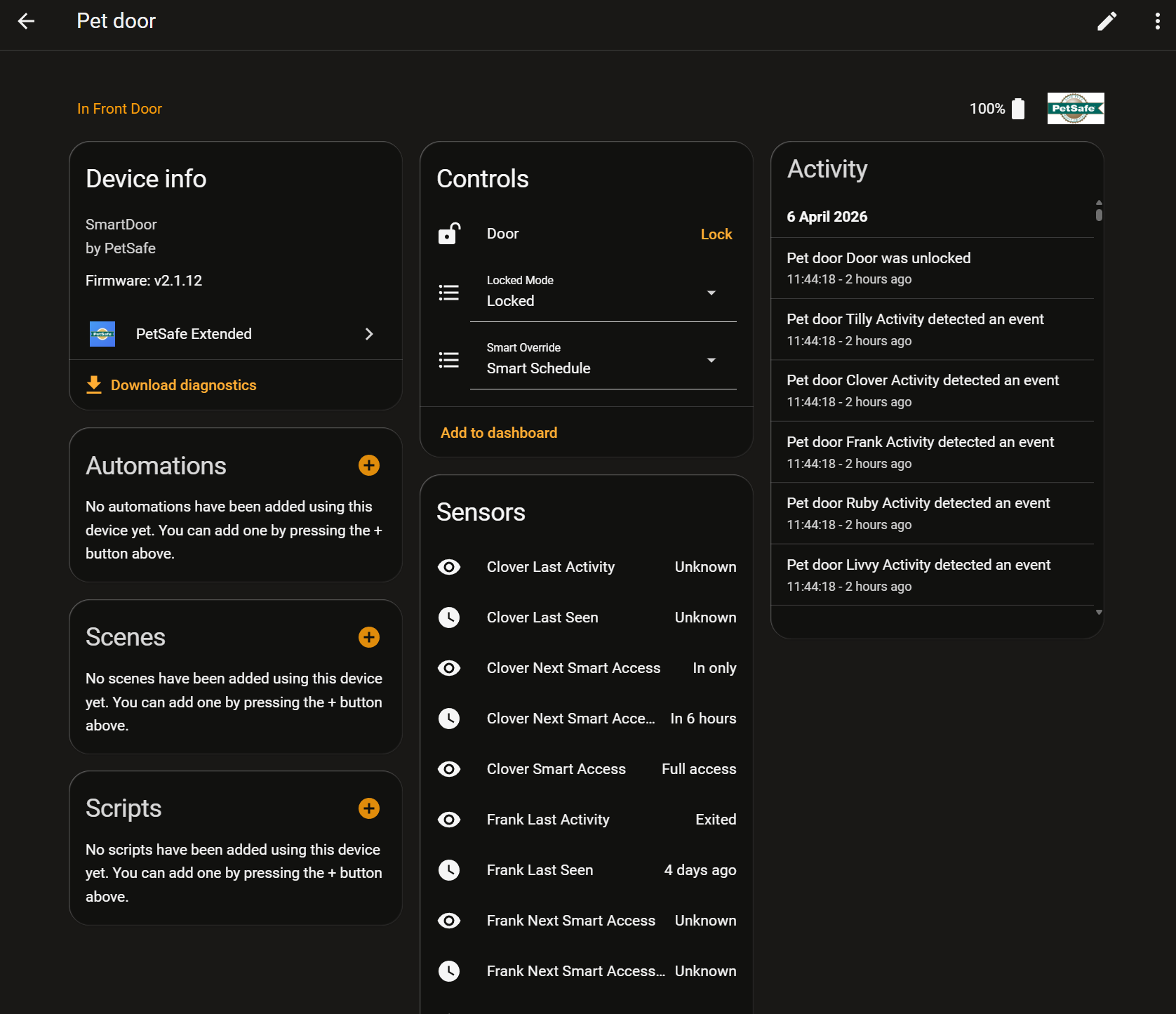This screenshot has height=1014, width=1176.
Task: Click the unlocked padlock Door icon
Action: click(x=449, y=234)
